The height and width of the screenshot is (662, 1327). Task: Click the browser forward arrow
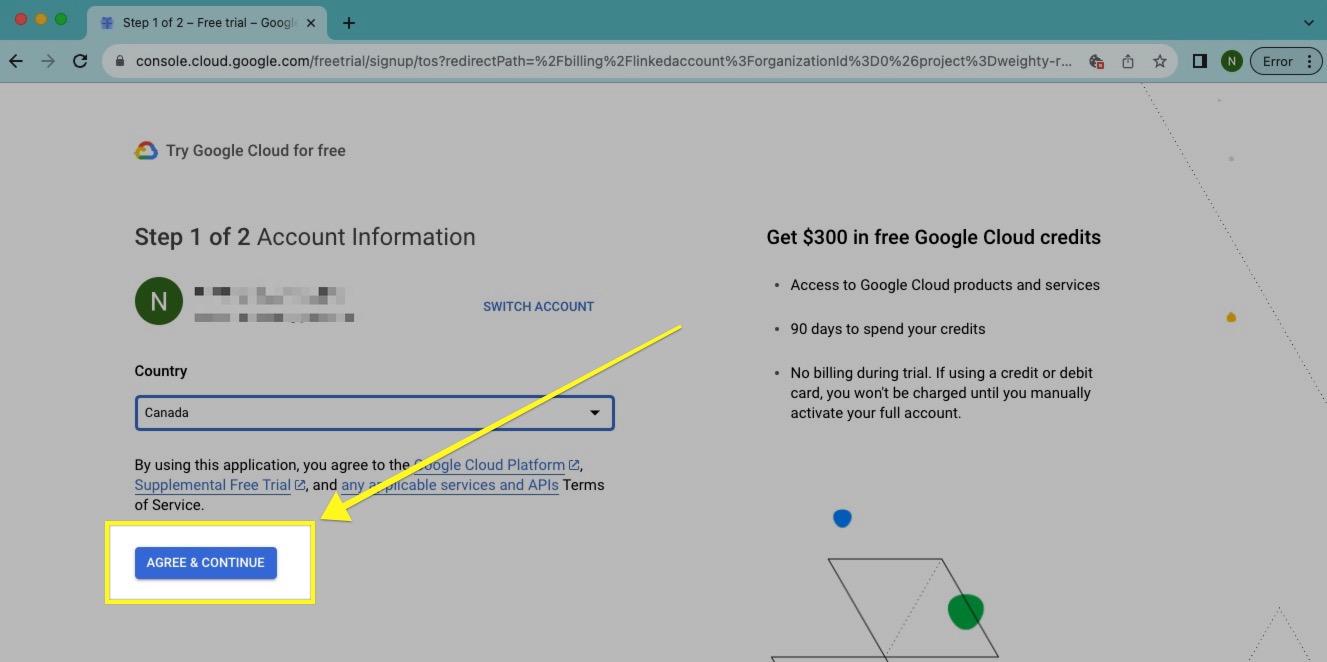click(48, 61)
